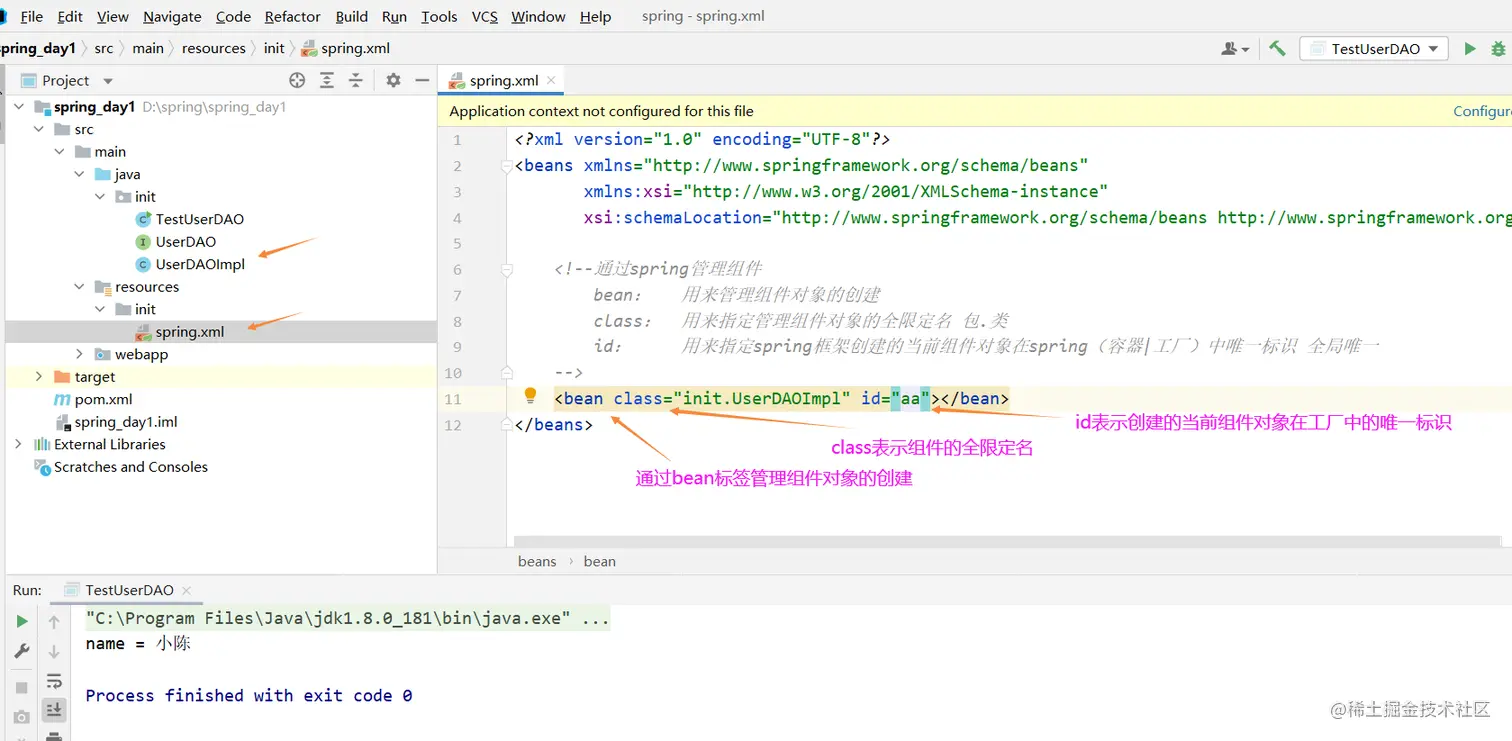1512x741 pixels.
Task: Click the Stop square in Run panel
Action: pos(22,688)
